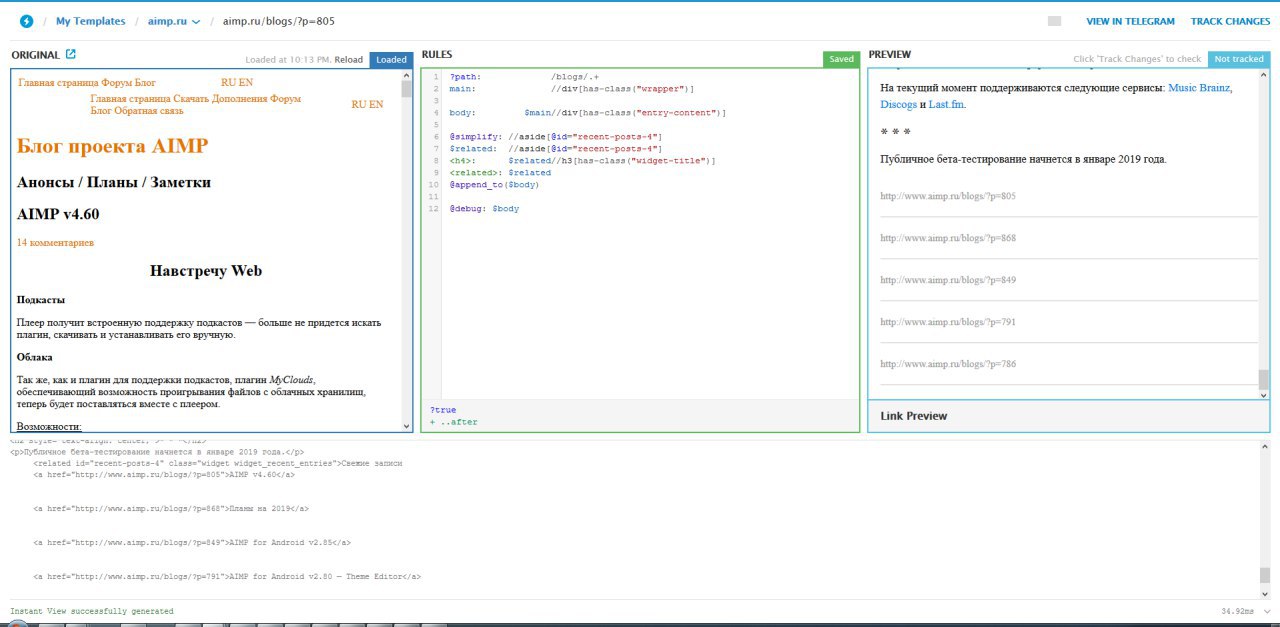Place cursor on body: entry-content rule
Screen dimensions: 1280x627
pyautogui.click(x=588, y=113)
